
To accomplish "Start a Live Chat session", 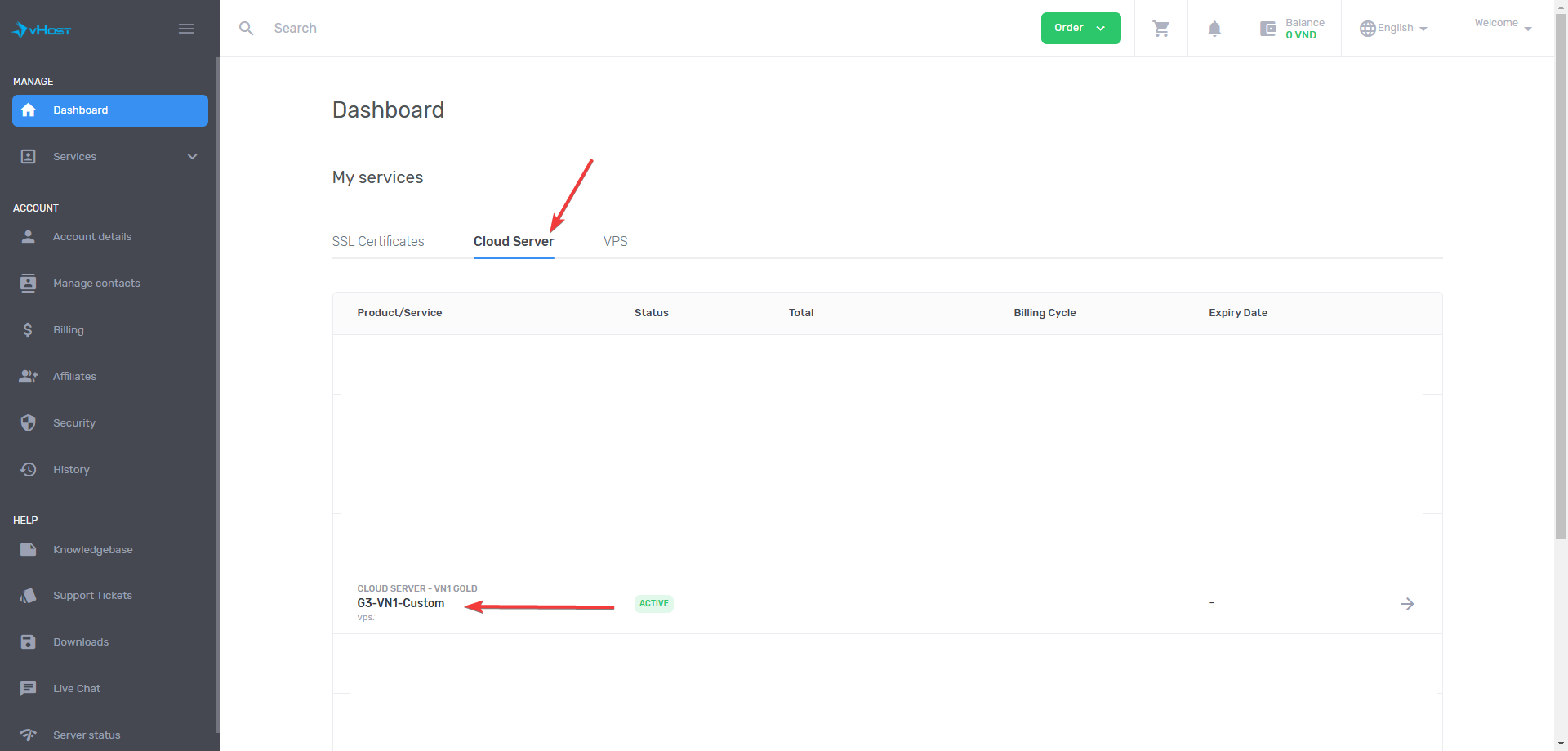I will pos(78,688).
